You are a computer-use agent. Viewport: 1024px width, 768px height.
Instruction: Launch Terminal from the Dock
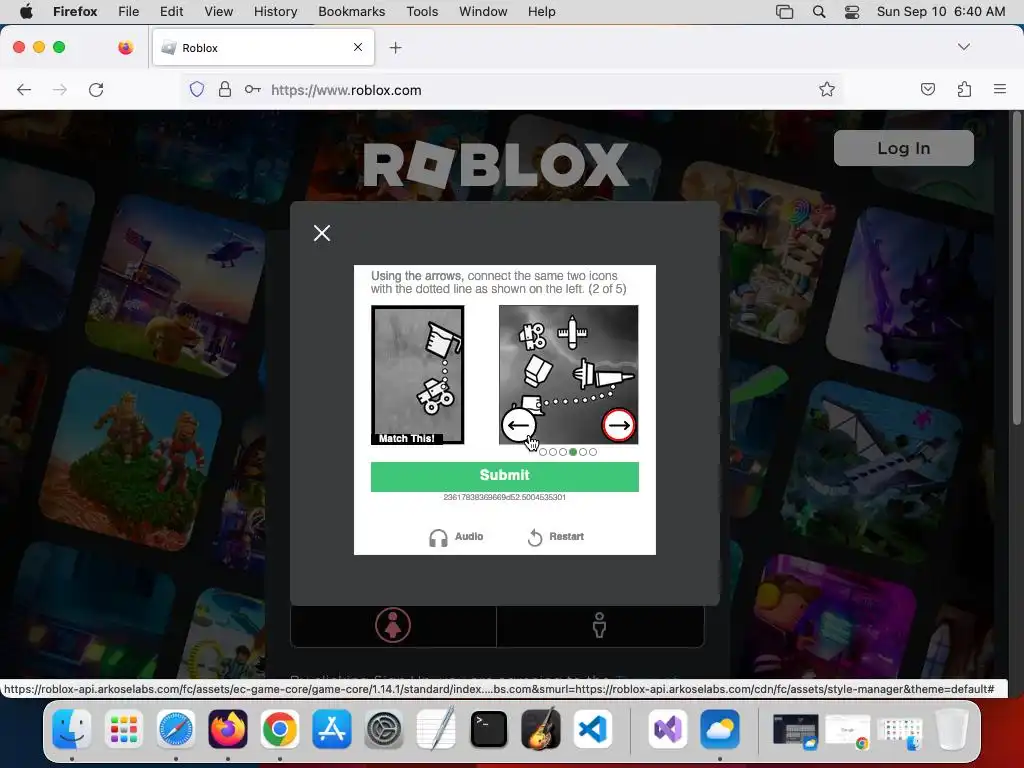point(488,729)
